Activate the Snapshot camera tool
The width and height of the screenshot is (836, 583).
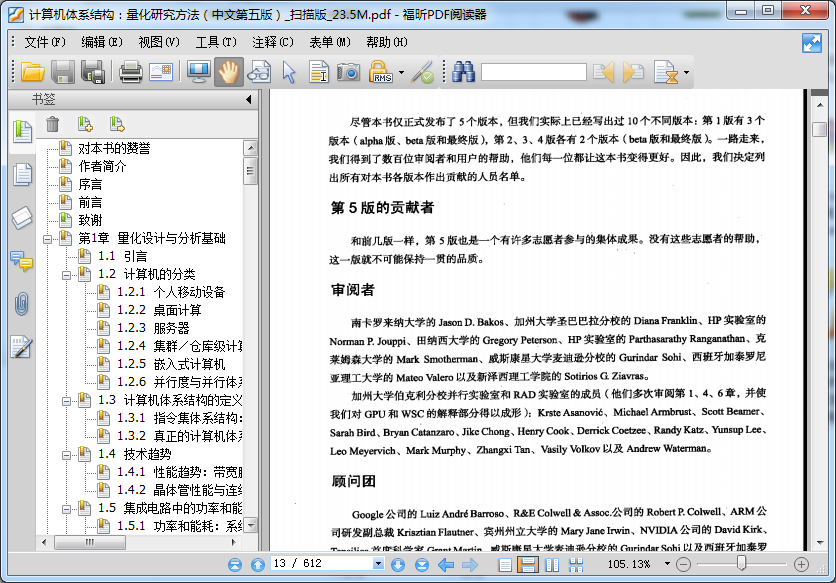pyautogui.click(x=348, y=71)
